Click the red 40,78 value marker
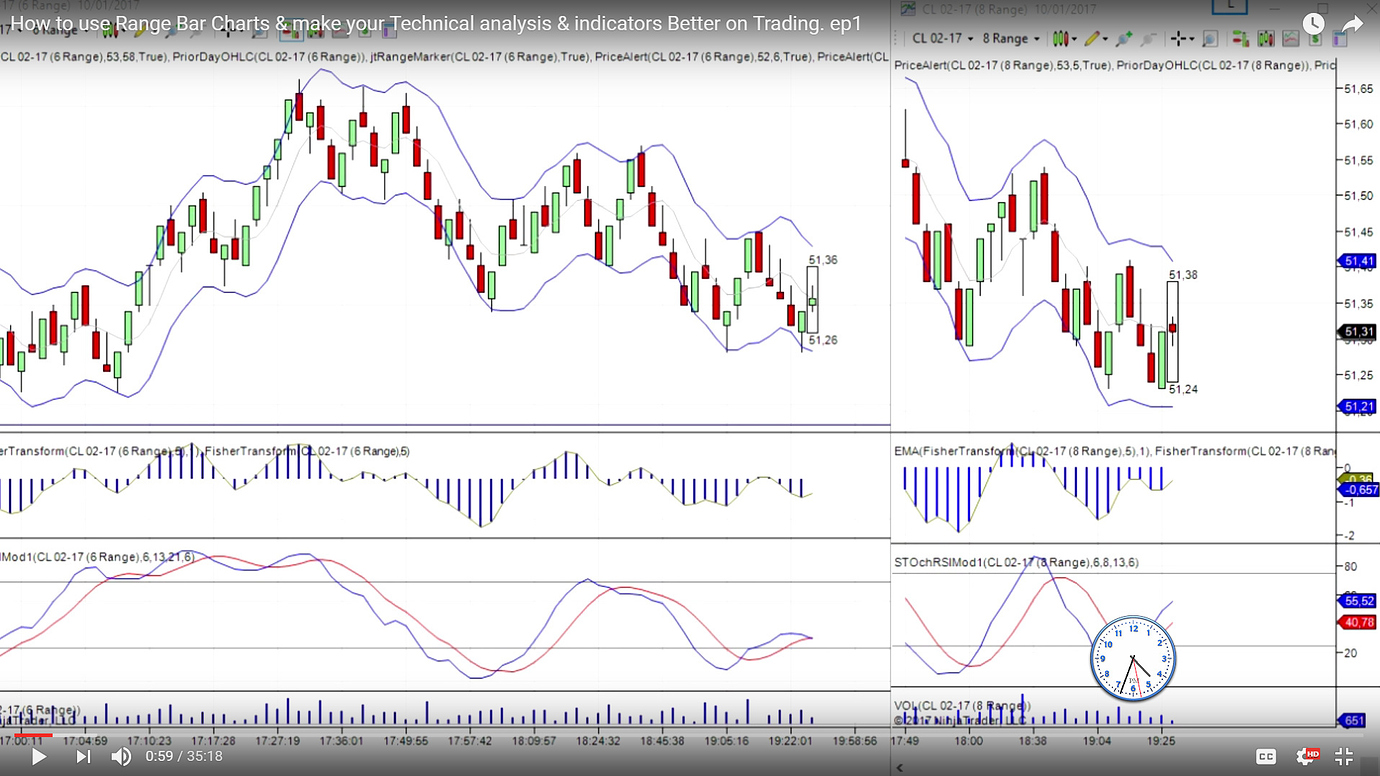This screenshot has width=1380, height=776. pyautogui.click(x=1357, y=622)
